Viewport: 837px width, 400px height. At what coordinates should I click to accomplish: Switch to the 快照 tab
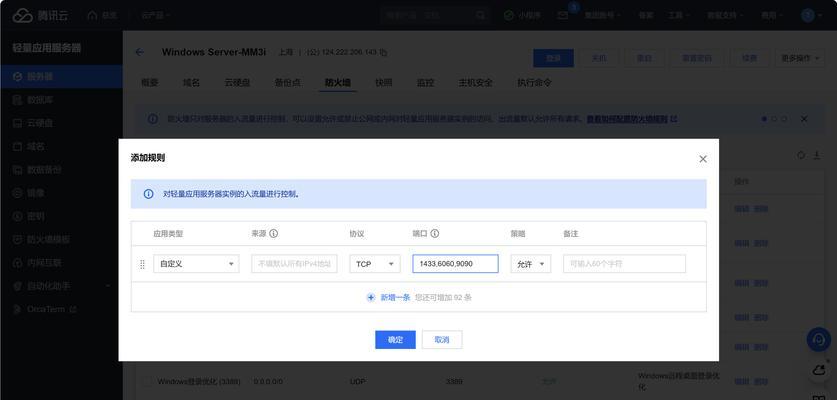383,83
